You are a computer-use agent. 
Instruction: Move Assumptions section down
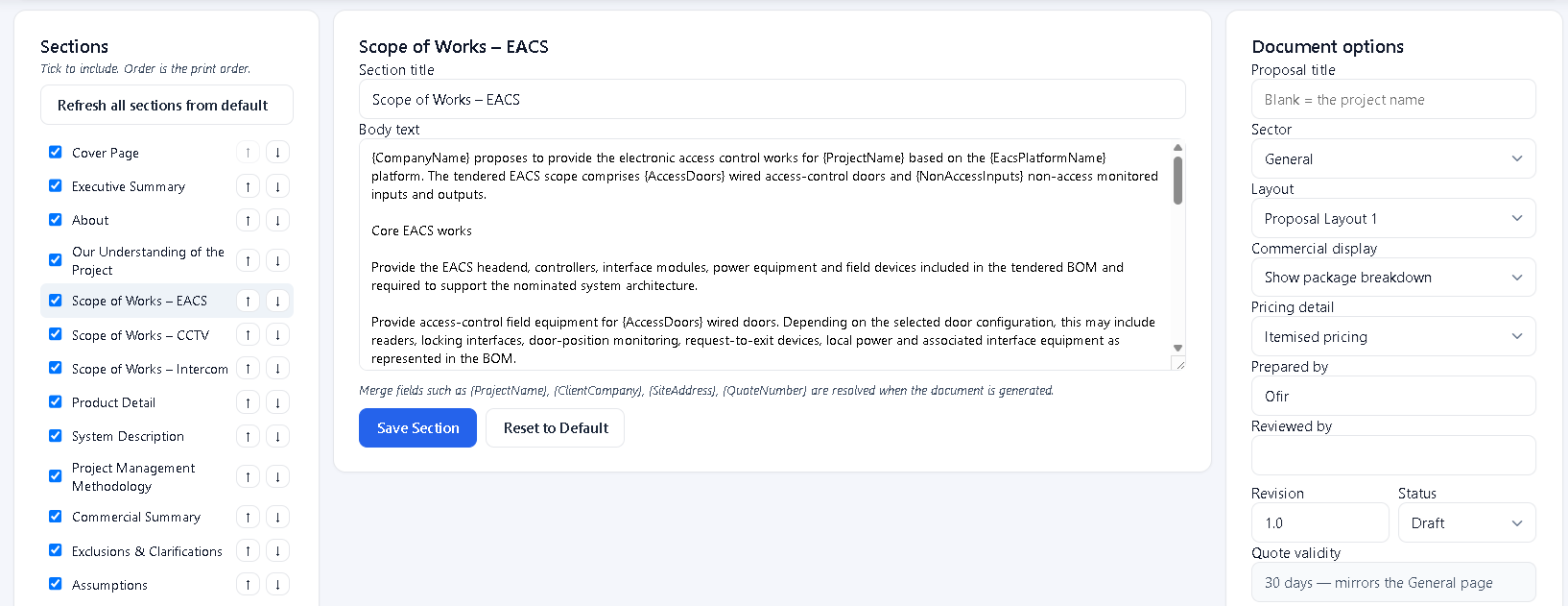277,585
